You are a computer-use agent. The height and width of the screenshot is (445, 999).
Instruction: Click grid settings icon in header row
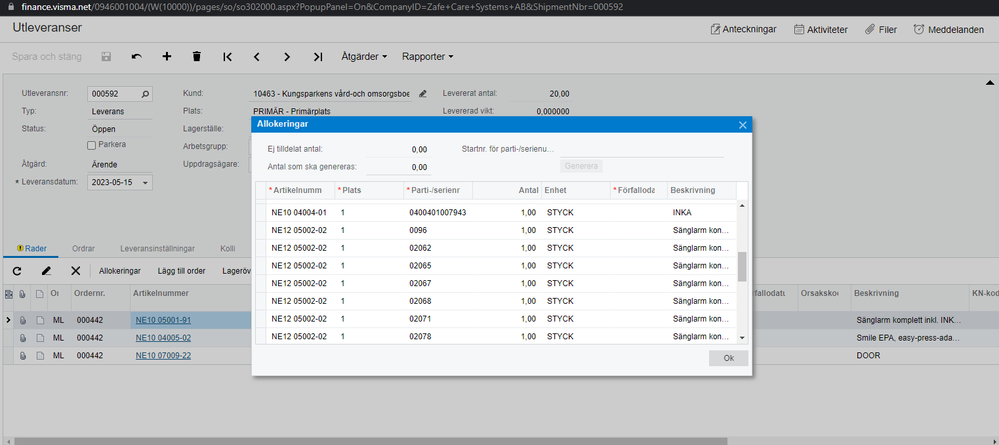[x=8, y=294]
